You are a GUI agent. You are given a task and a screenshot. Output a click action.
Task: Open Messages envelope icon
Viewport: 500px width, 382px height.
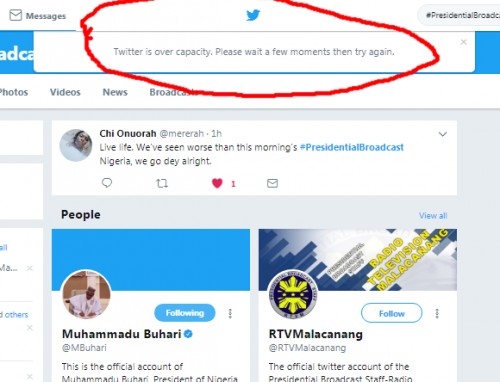click(x=16, y=15)
